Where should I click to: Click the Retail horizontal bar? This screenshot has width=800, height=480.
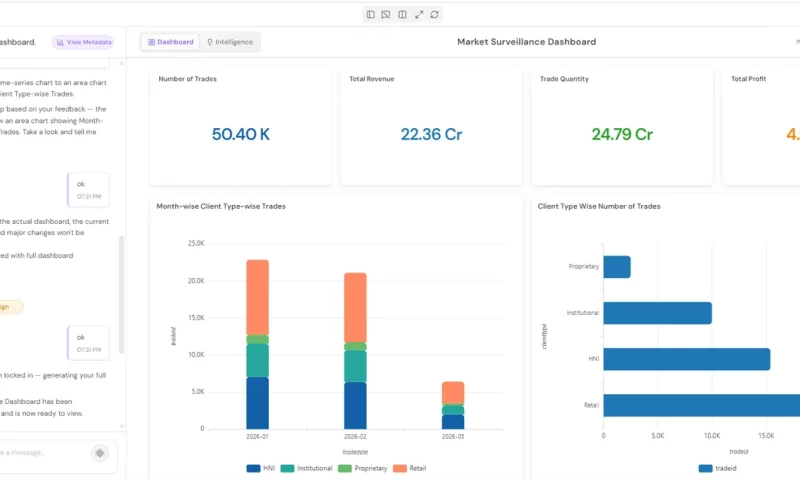point(702,405)
